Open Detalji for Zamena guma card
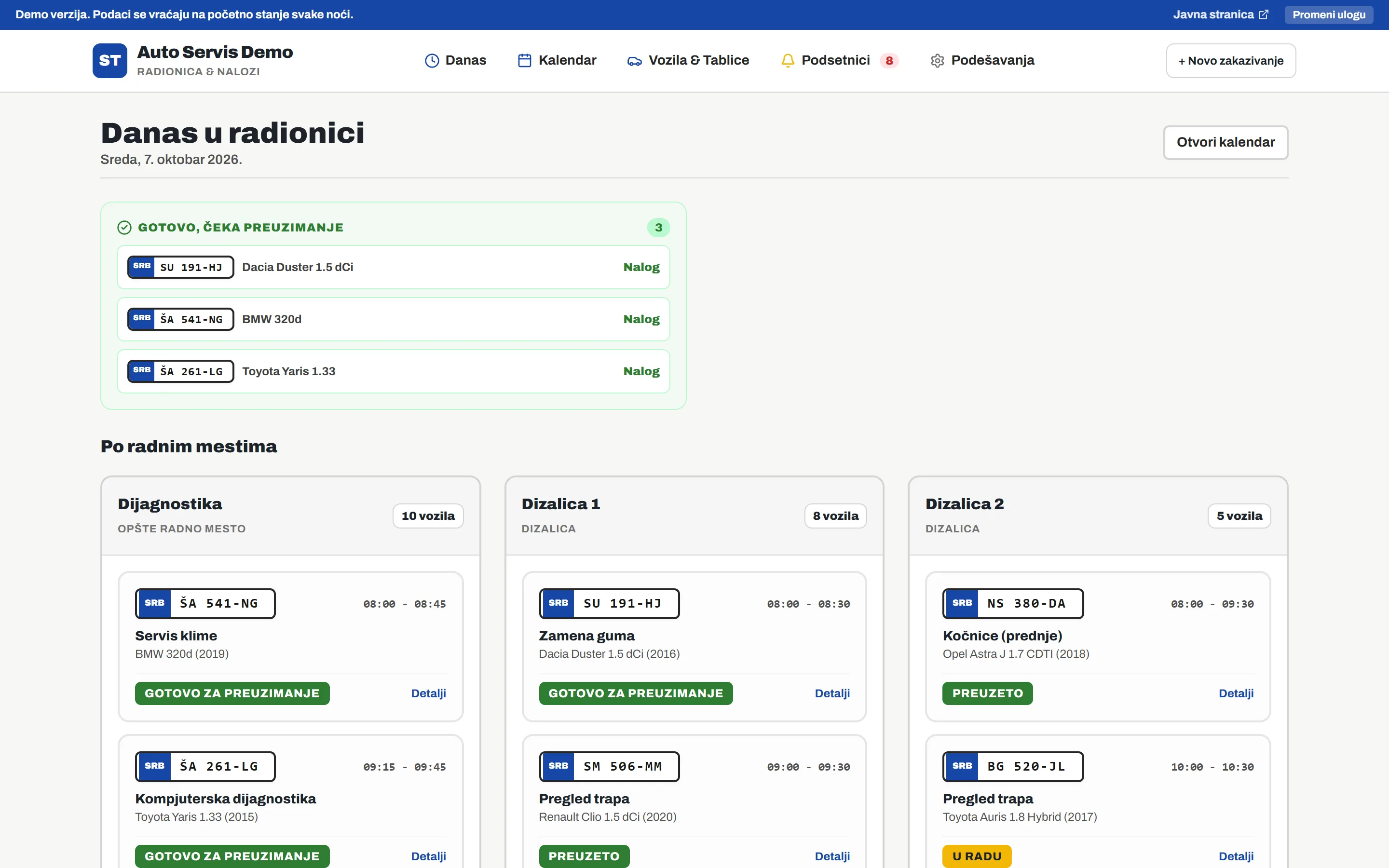1389x868 pixels. click(832, 693)
